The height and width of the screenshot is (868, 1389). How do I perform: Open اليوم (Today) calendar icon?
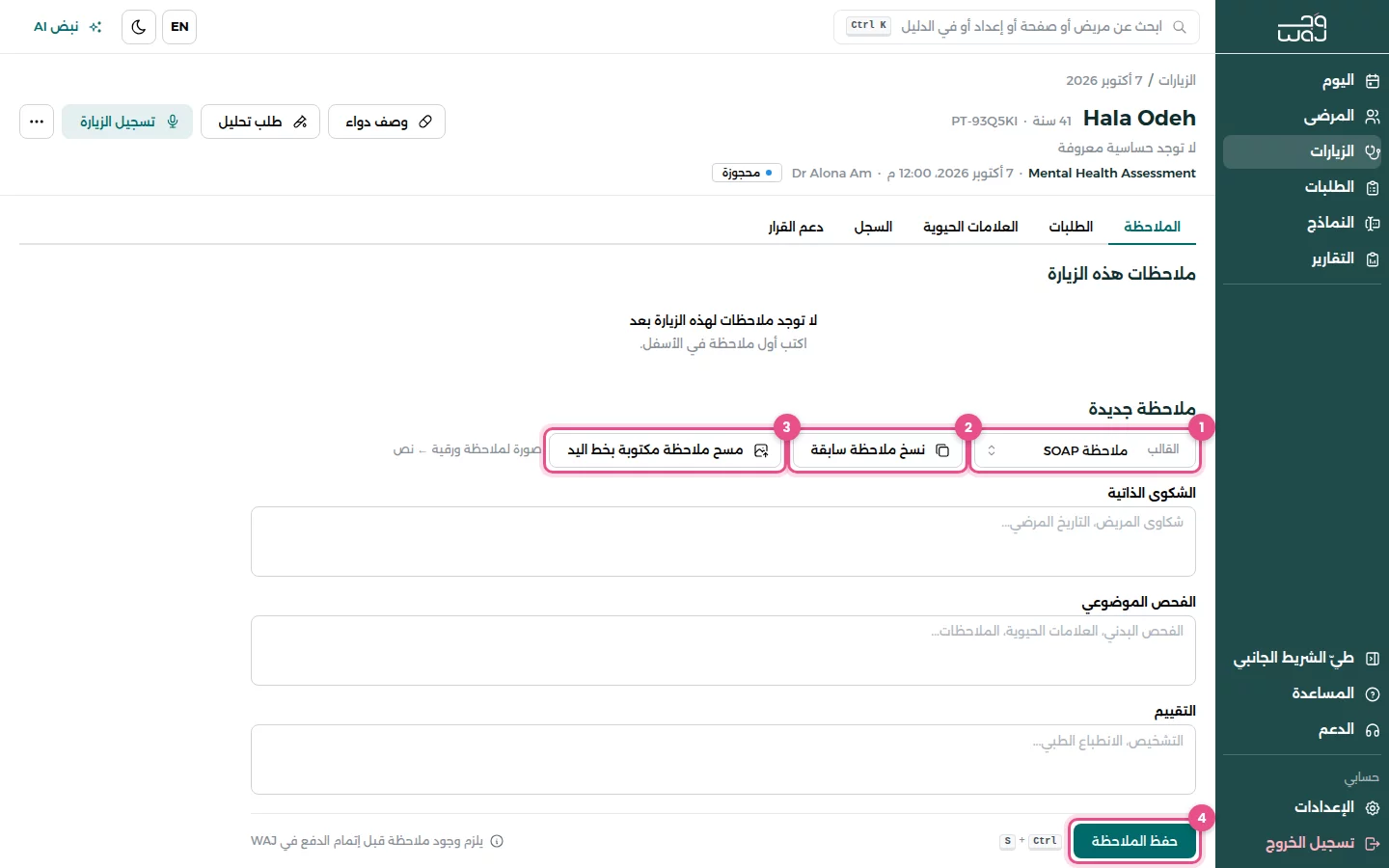[1373, 81]
